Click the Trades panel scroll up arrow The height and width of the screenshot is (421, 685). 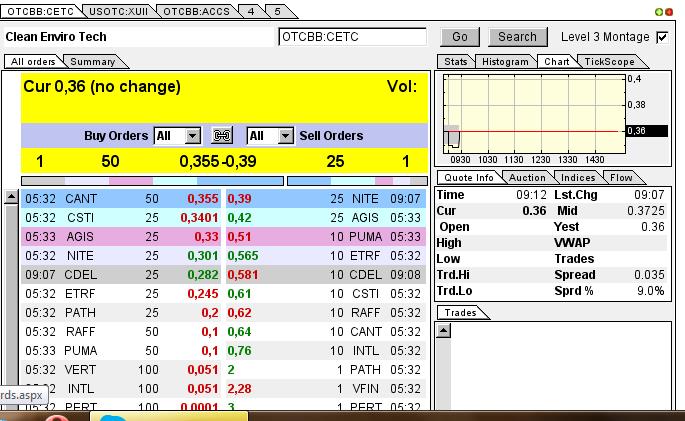pyautogui.click(x=443, y=331)
